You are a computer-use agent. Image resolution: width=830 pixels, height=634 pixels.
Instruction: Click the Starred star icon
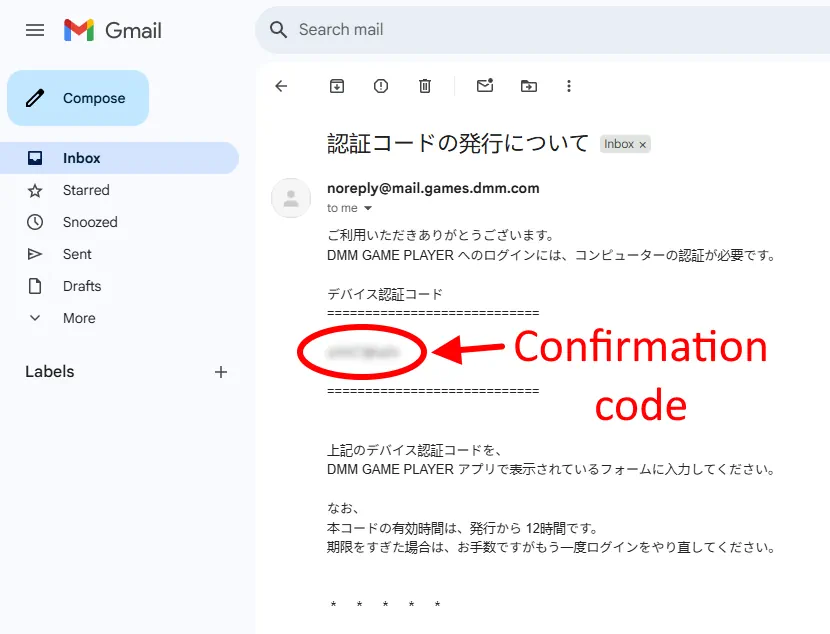pos(35,191)
